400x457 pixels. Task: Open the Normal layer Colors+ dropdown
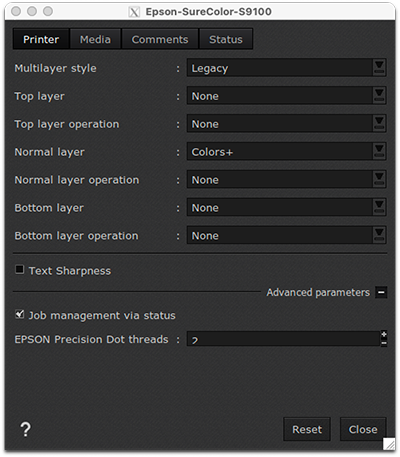(286, 152)
